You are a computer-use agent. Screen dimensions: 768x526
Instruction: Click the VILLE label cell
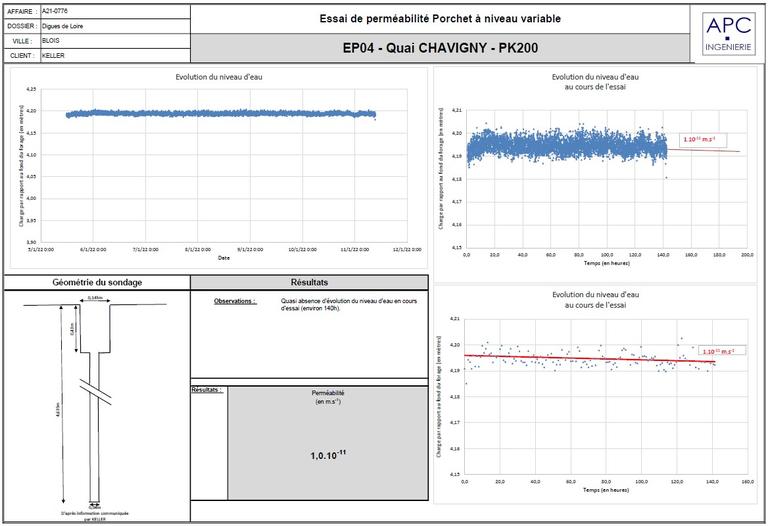(22, 41)
